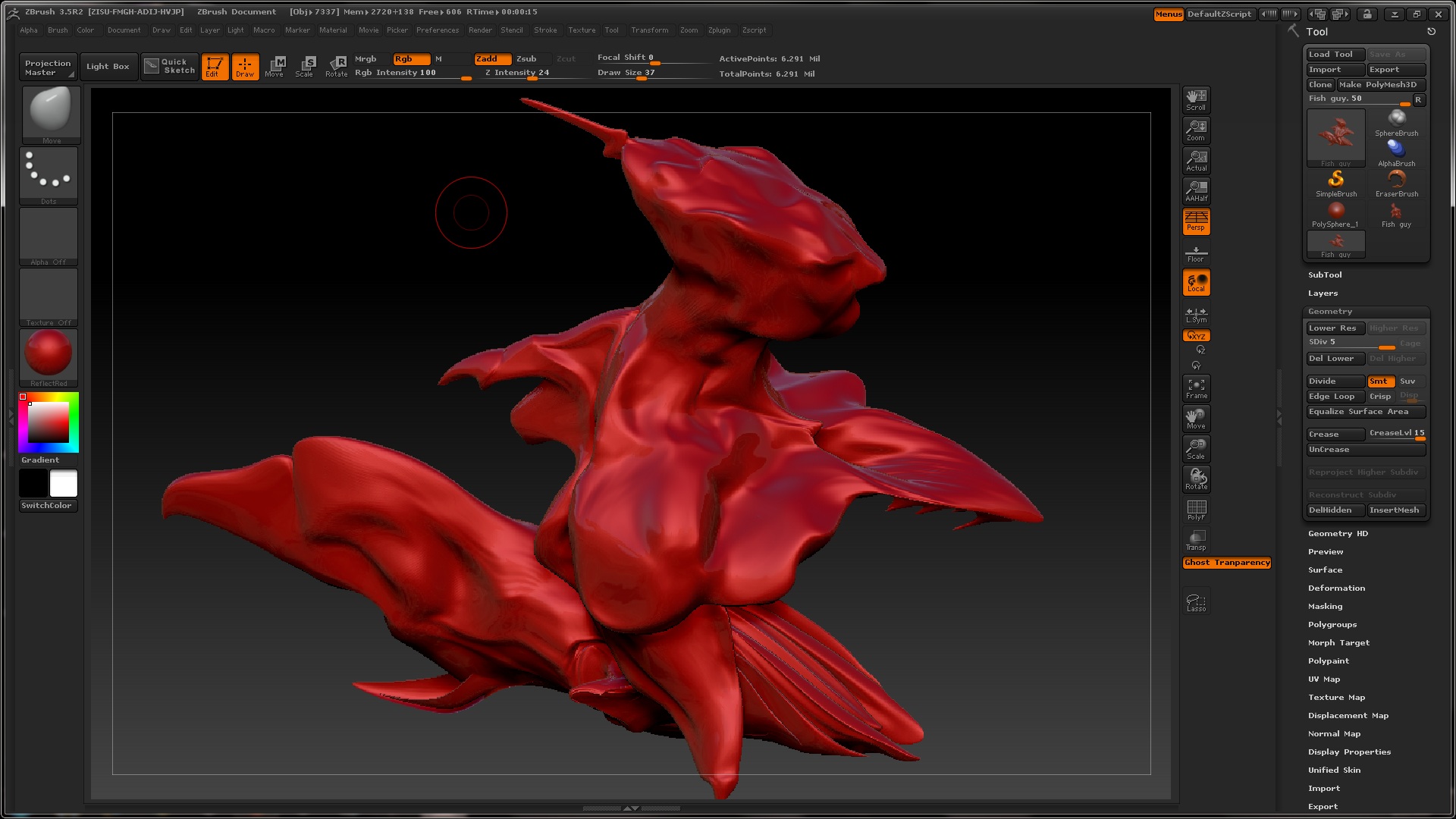Open the Stroke menu

click(x=544, y=30)
